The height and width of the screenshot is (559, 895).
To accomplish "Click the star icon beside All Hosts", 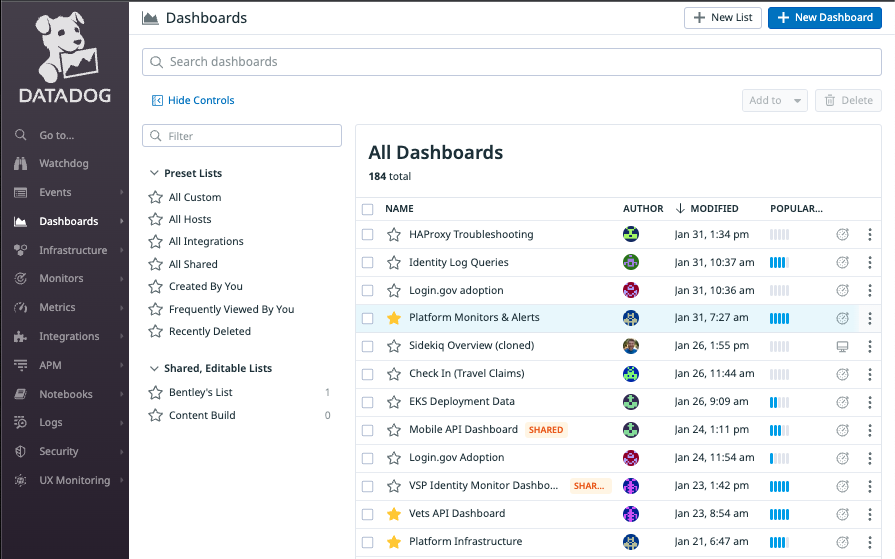I will click(155, 219).
